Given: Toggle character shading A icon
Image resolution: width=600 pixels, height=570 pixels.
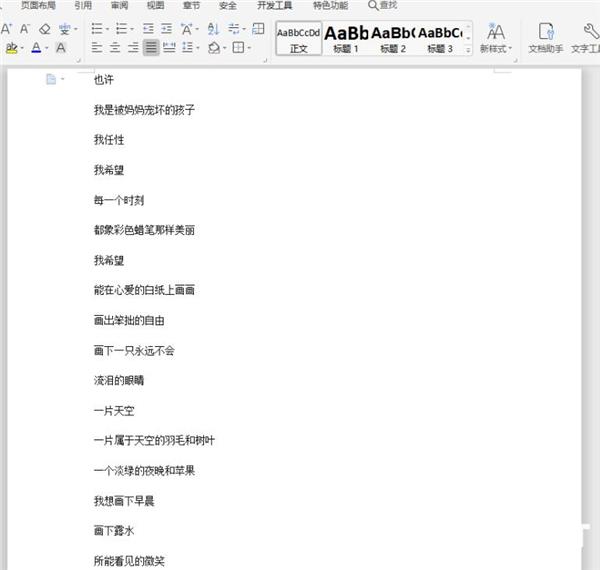Looking at the screenshot, I should (x=60, y=48).
